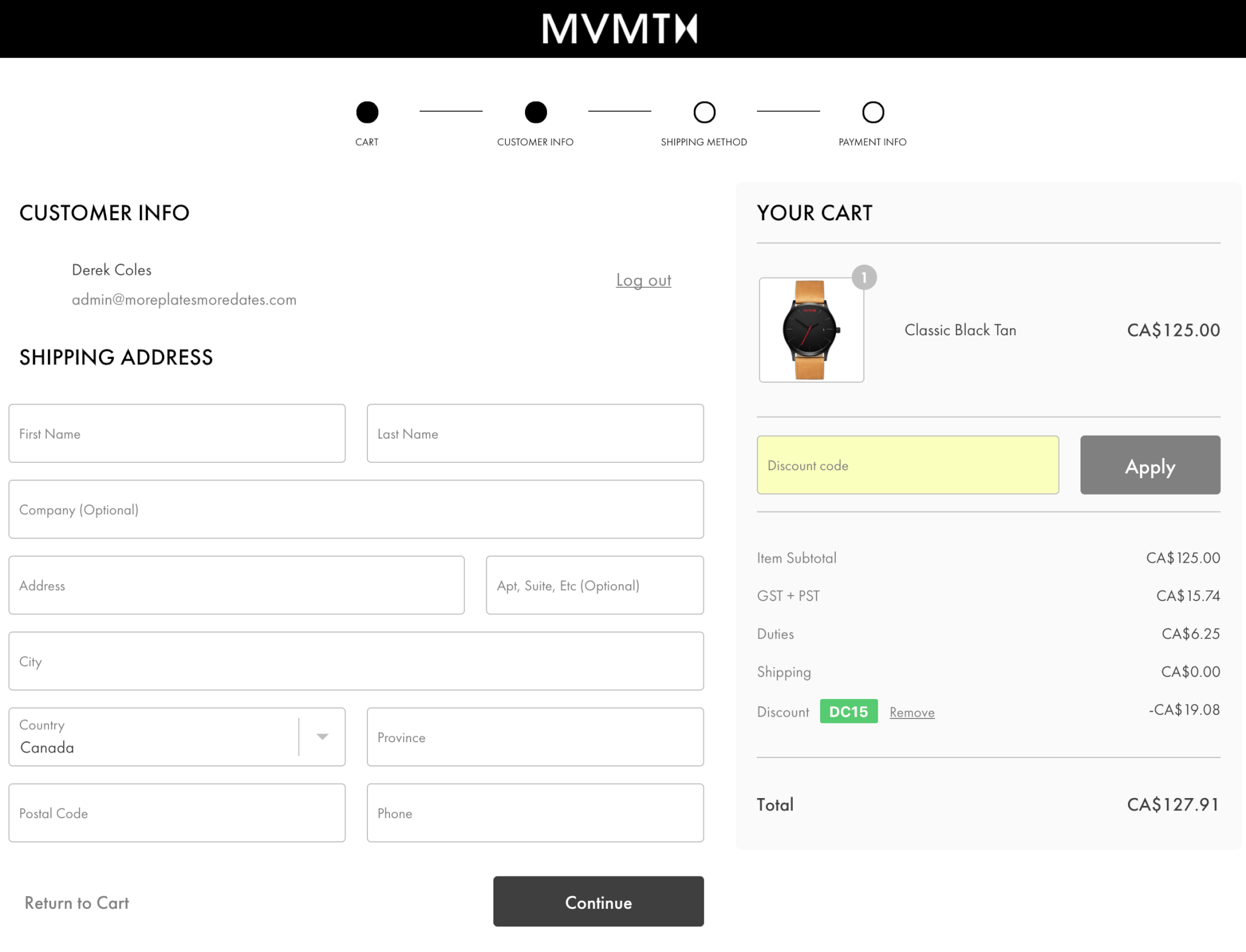This screenshot has width=1246, height=952.
Task: Click the quantity badge on the watch
Action: 864,277
